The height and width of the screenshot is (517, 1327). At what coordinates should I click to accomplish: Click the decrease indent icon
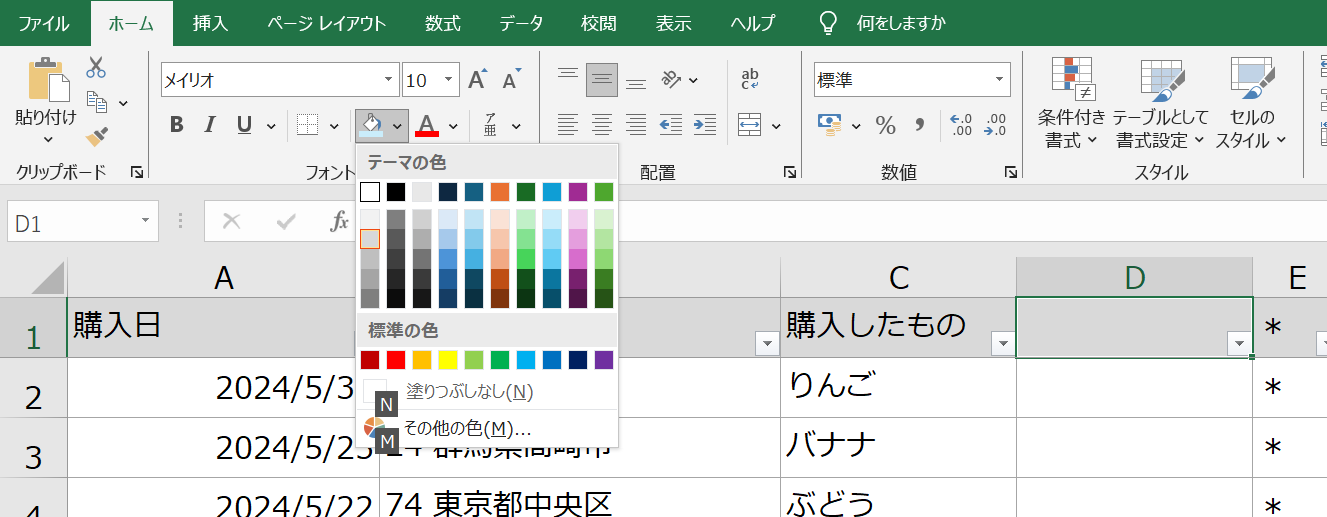pos(670,125)
